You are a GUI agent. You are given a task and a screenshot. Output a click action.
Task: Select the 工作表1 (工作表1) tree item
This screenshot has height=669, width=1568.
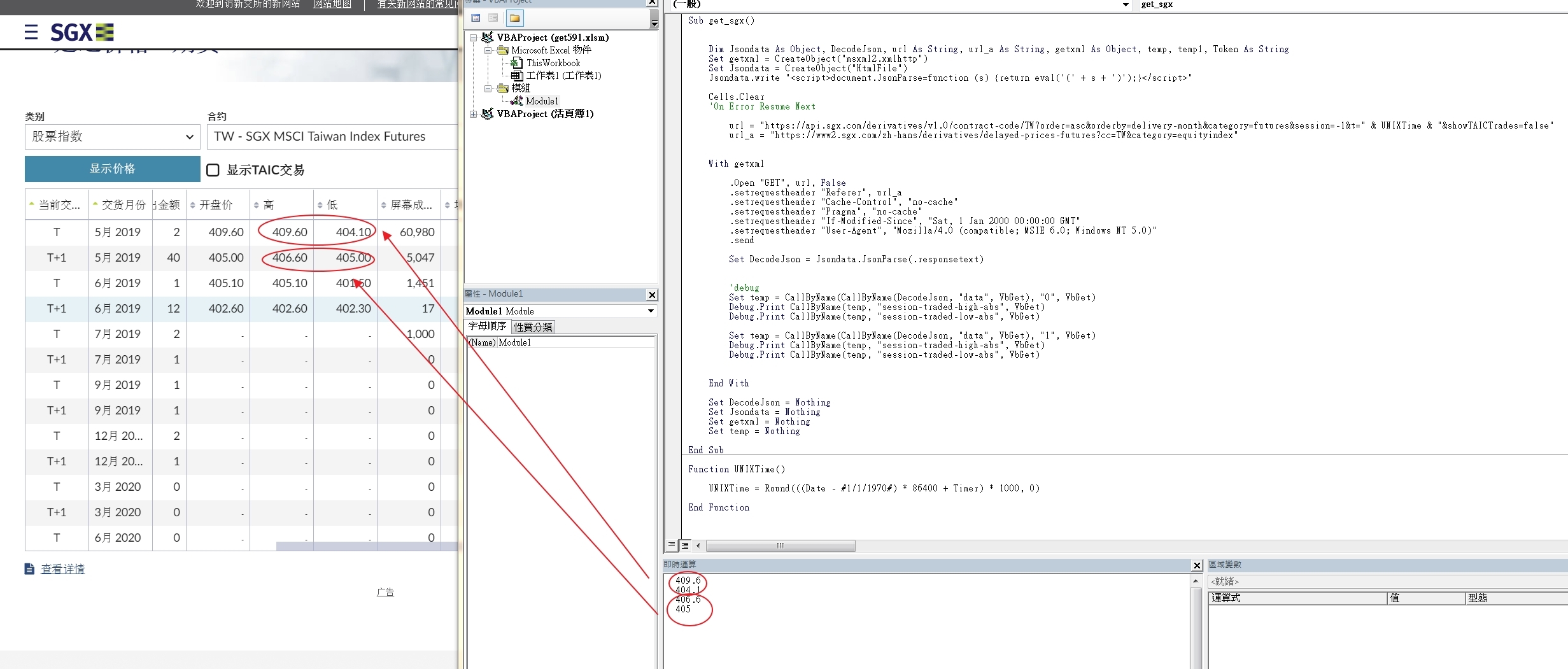[563, 76]
